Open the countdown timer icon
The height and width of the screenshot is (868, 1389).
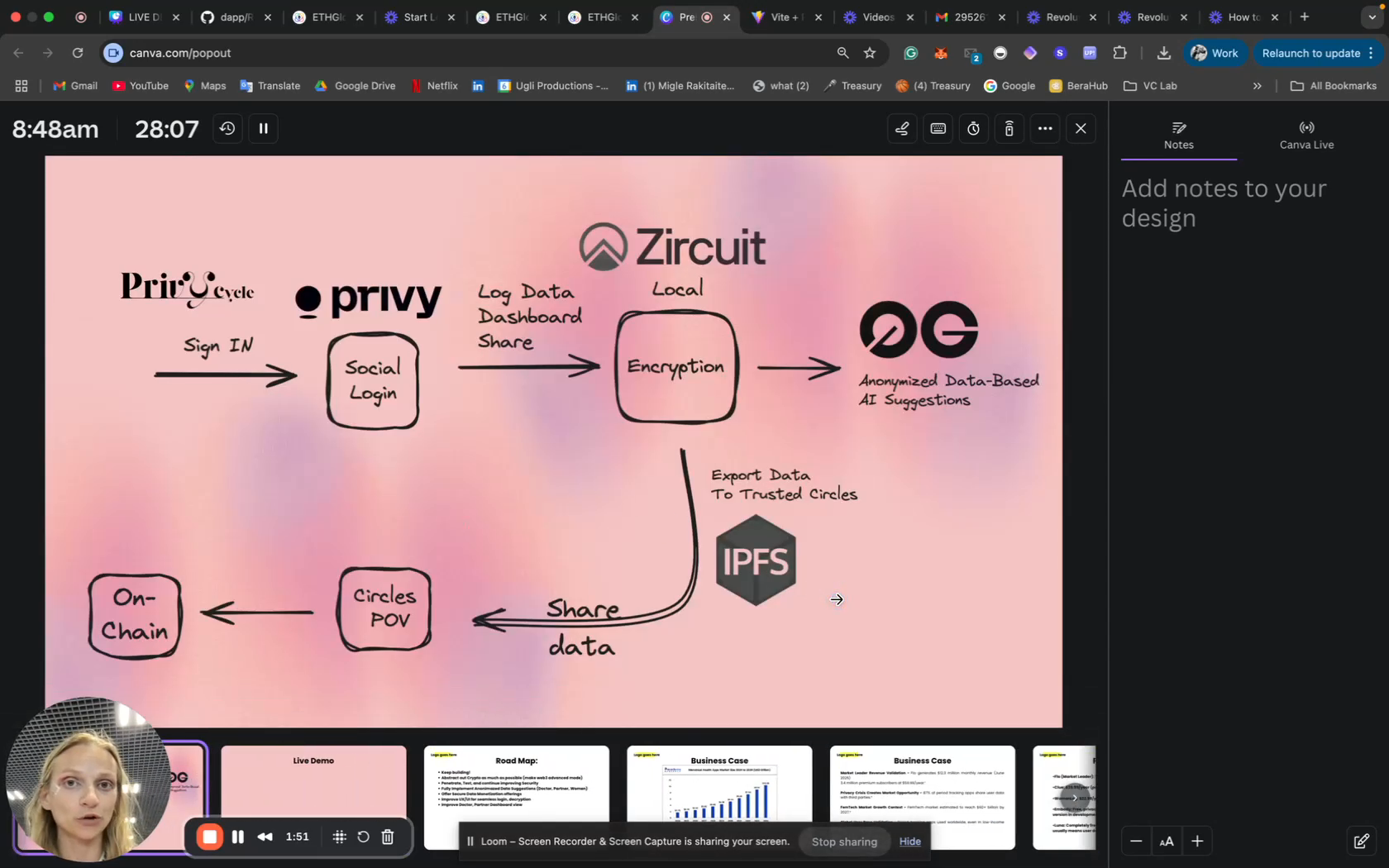(x=974, y=128)
